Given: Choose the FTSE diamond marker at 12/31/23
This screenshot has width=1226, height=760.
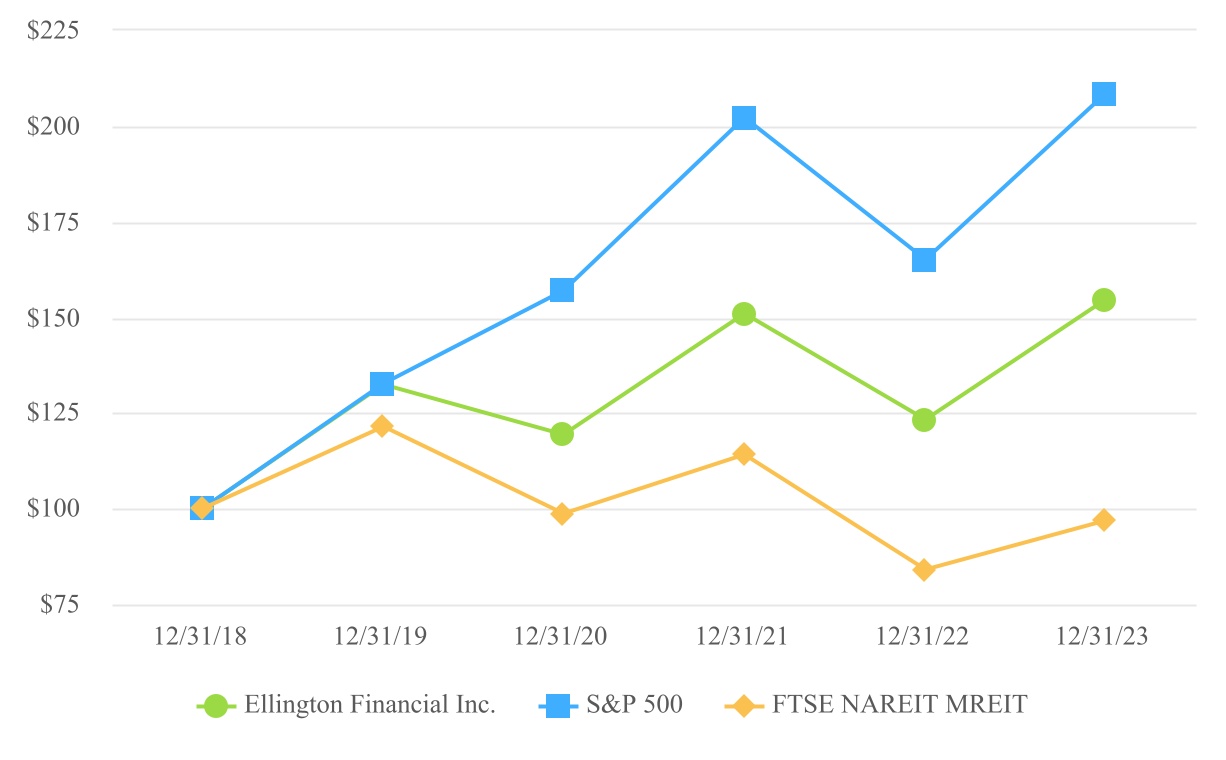Looking at the screenshot, I should (1104, 520).
